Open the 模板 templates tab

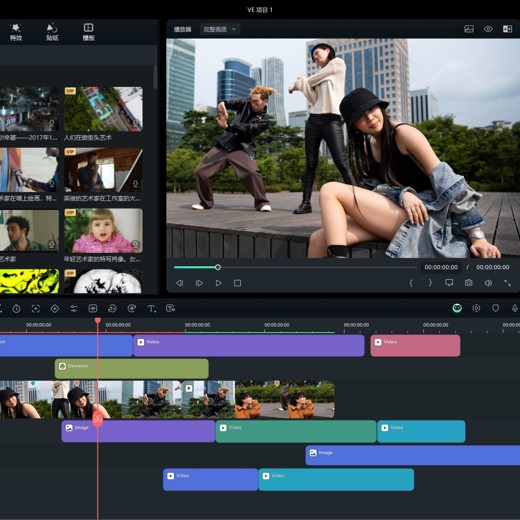tap(88, 32)
